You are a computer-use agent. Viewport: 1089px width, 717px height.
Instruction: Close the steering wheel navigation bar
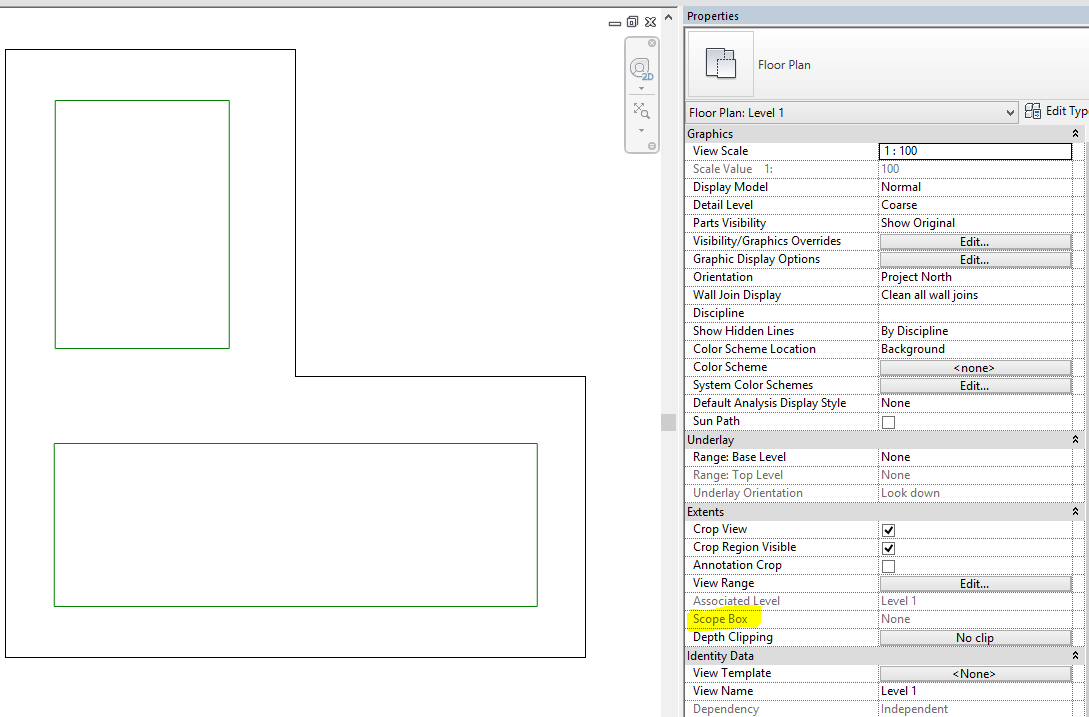point(651,43)
